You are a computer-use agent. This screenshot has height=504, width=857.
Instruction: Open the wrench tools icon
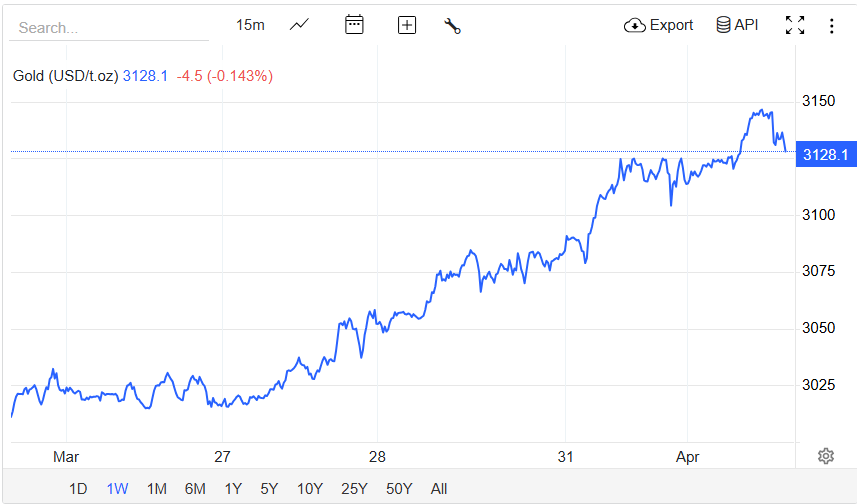[x=453, y=26]
